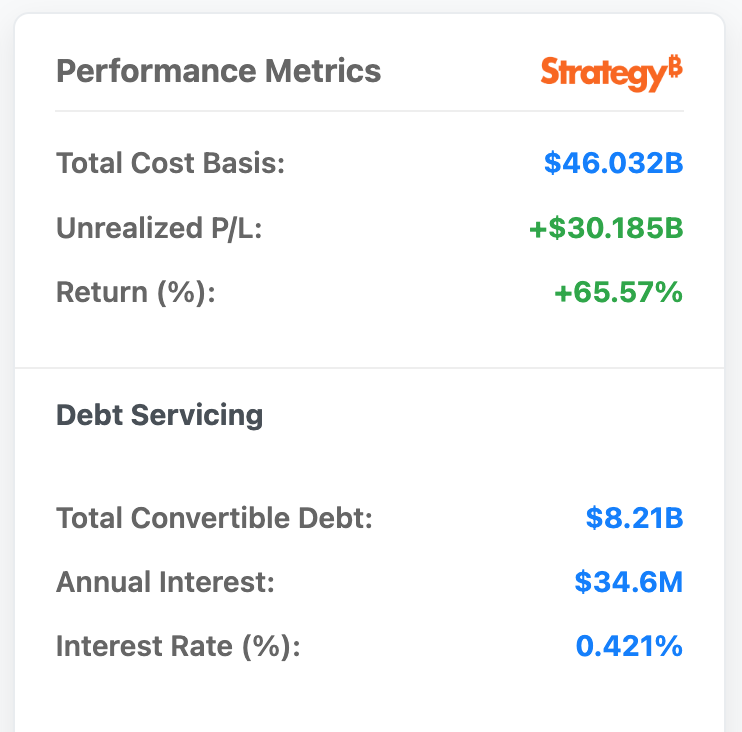Click the Performance Metrics heading
The height and width of the screenshot is (732, 742).
click(x=219, y=71)
